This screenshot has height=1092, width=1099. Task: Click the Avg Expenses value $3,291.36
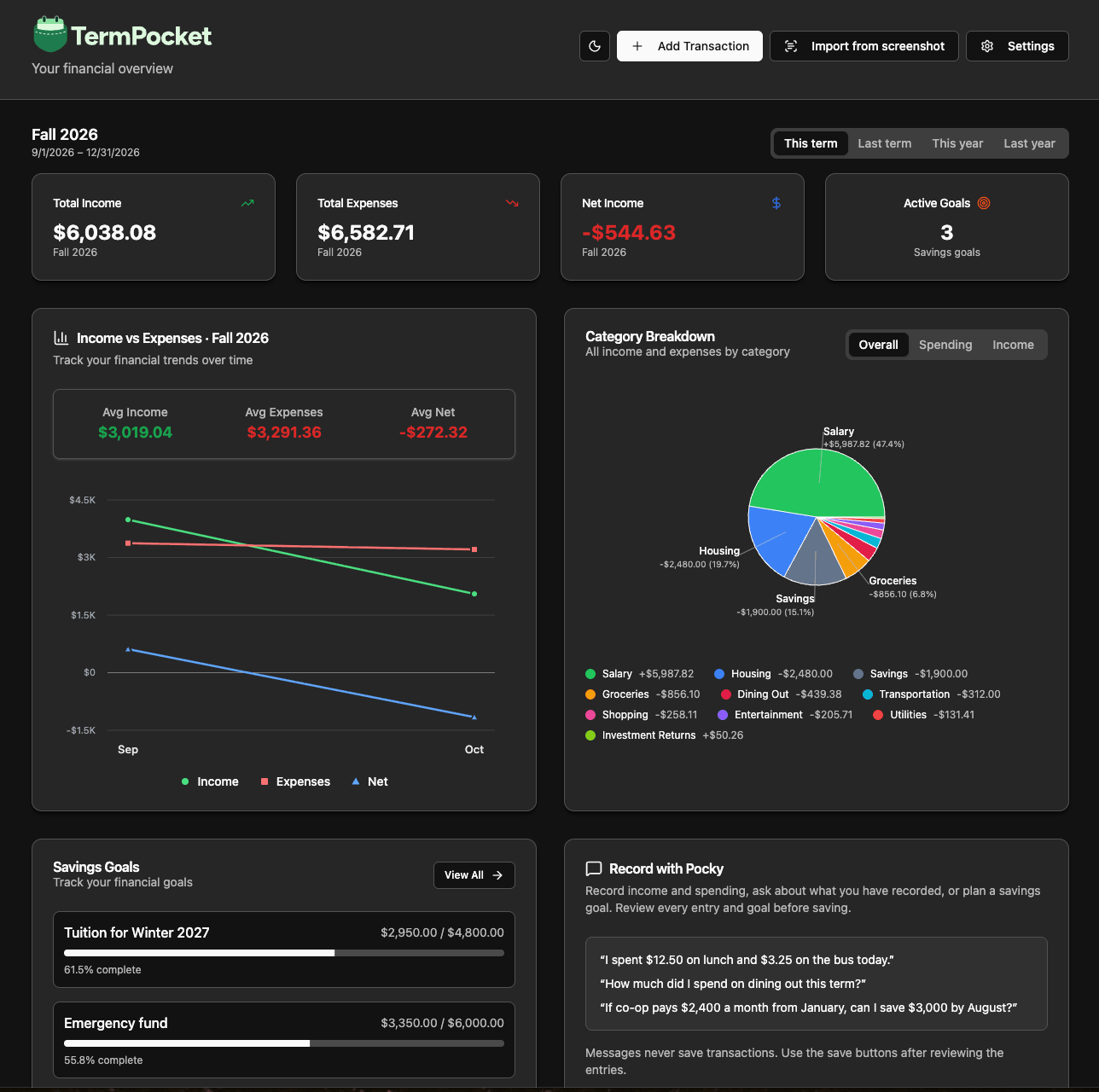284,433
